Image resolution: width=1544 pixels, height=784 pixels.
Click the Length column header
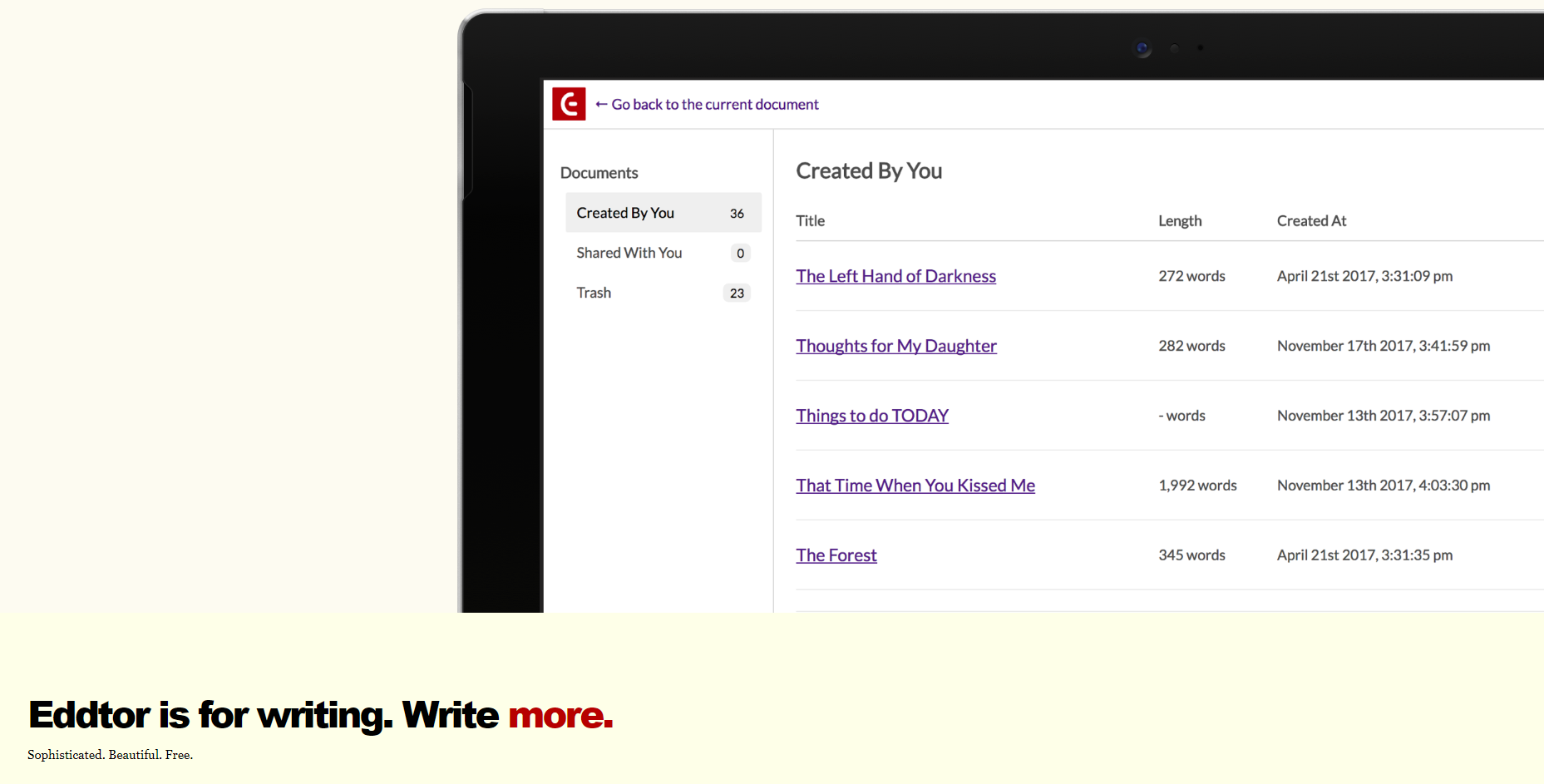point(1180,221)
